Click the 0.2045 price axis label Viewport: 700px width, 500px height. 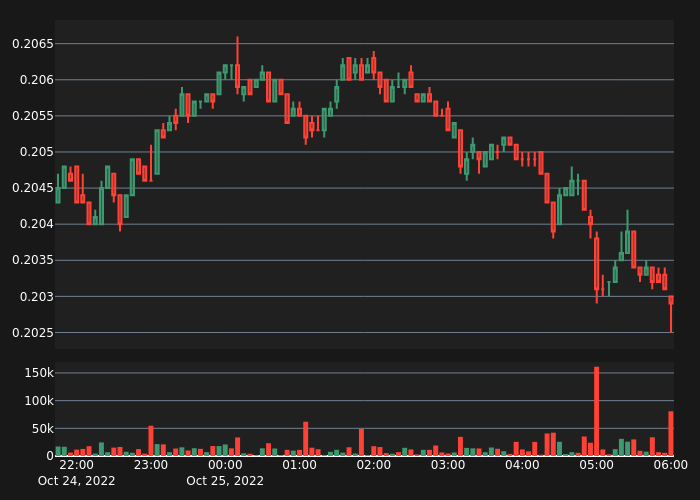click(x=33, y=188)
